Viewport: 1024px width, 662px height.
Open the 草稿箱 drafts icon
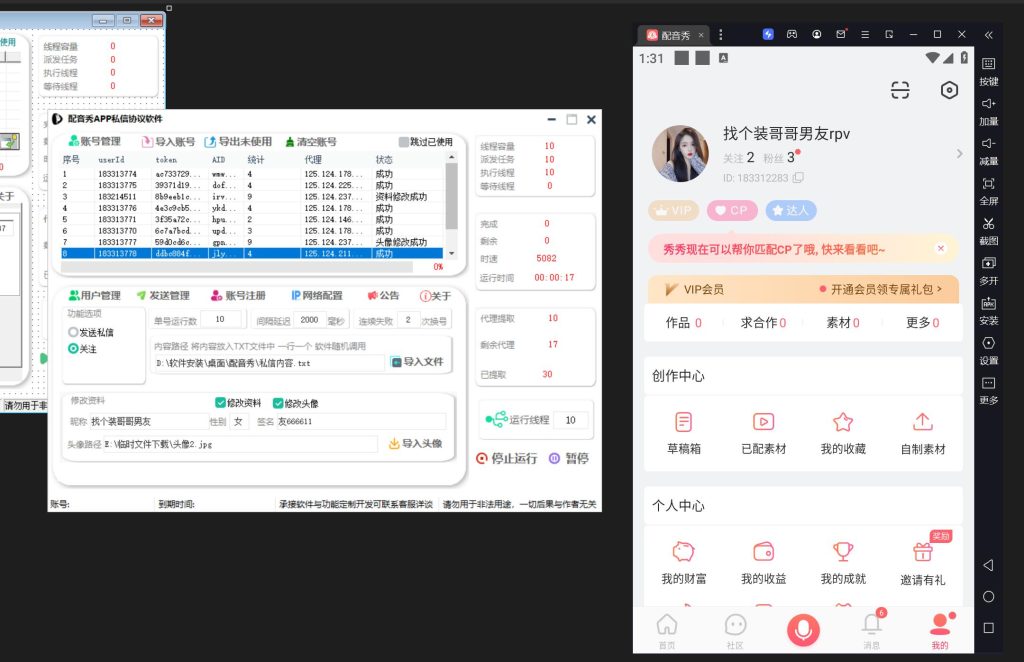pyautogui.click(x=683, y=423)
